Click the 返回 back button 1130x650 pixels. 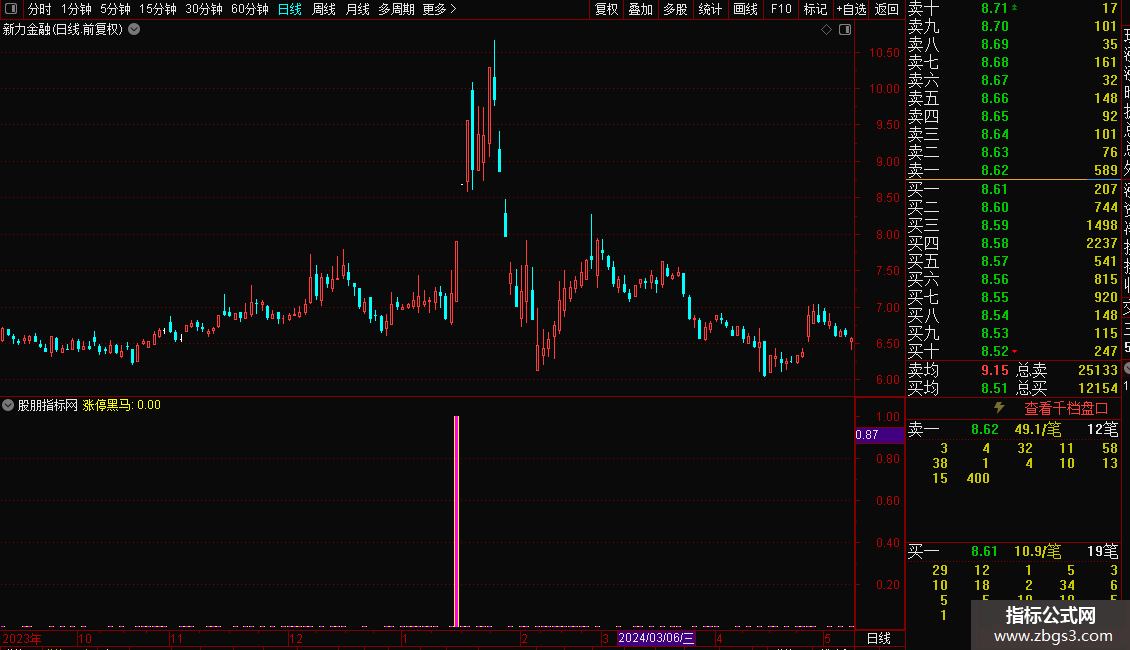[x=886, y=9]
